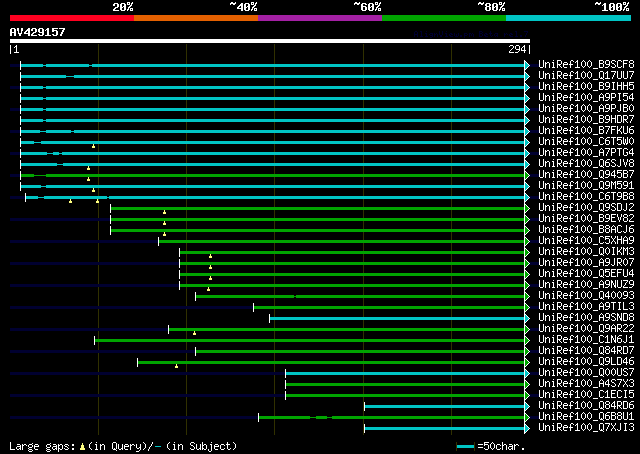Image resolution: width=640 pixels, height=454 pixels.
Task: Click the red 20% identity color band
Action: [72, 18]
